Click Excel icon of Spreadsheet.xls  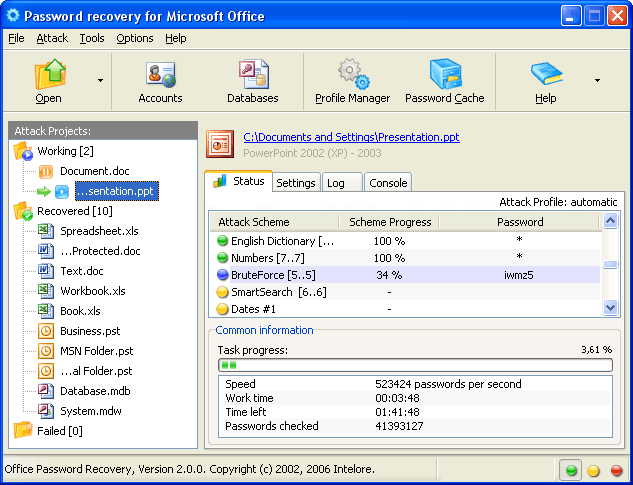pos(46,231)
